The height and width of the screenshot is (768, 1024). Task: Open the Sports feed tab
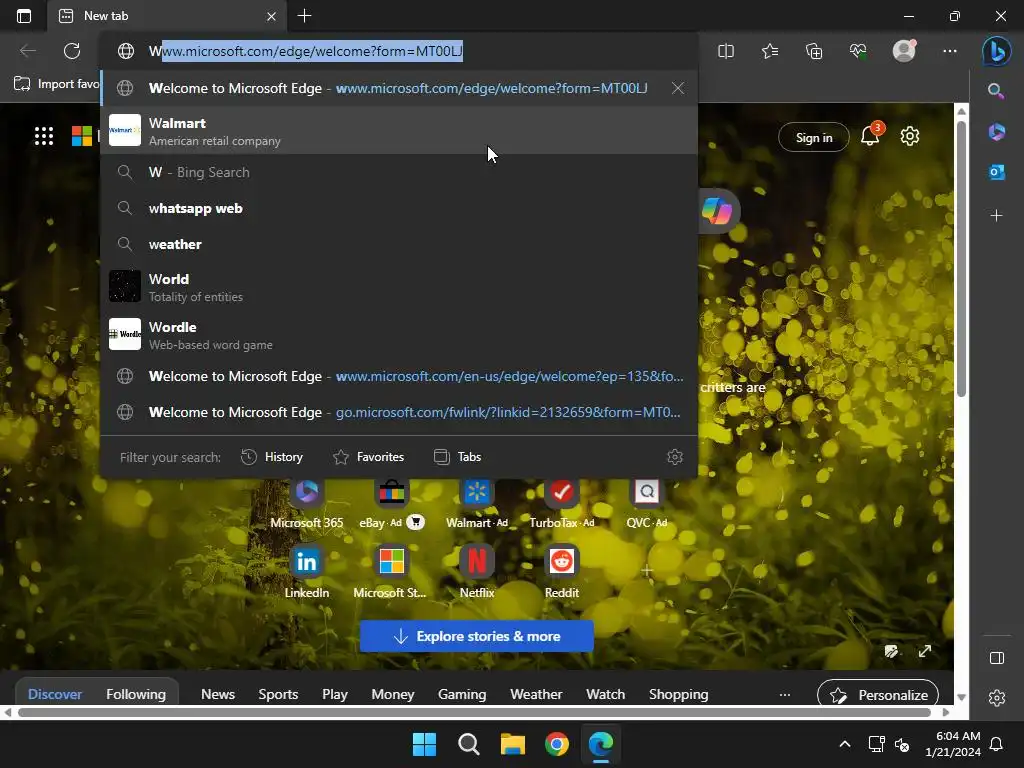278,694
